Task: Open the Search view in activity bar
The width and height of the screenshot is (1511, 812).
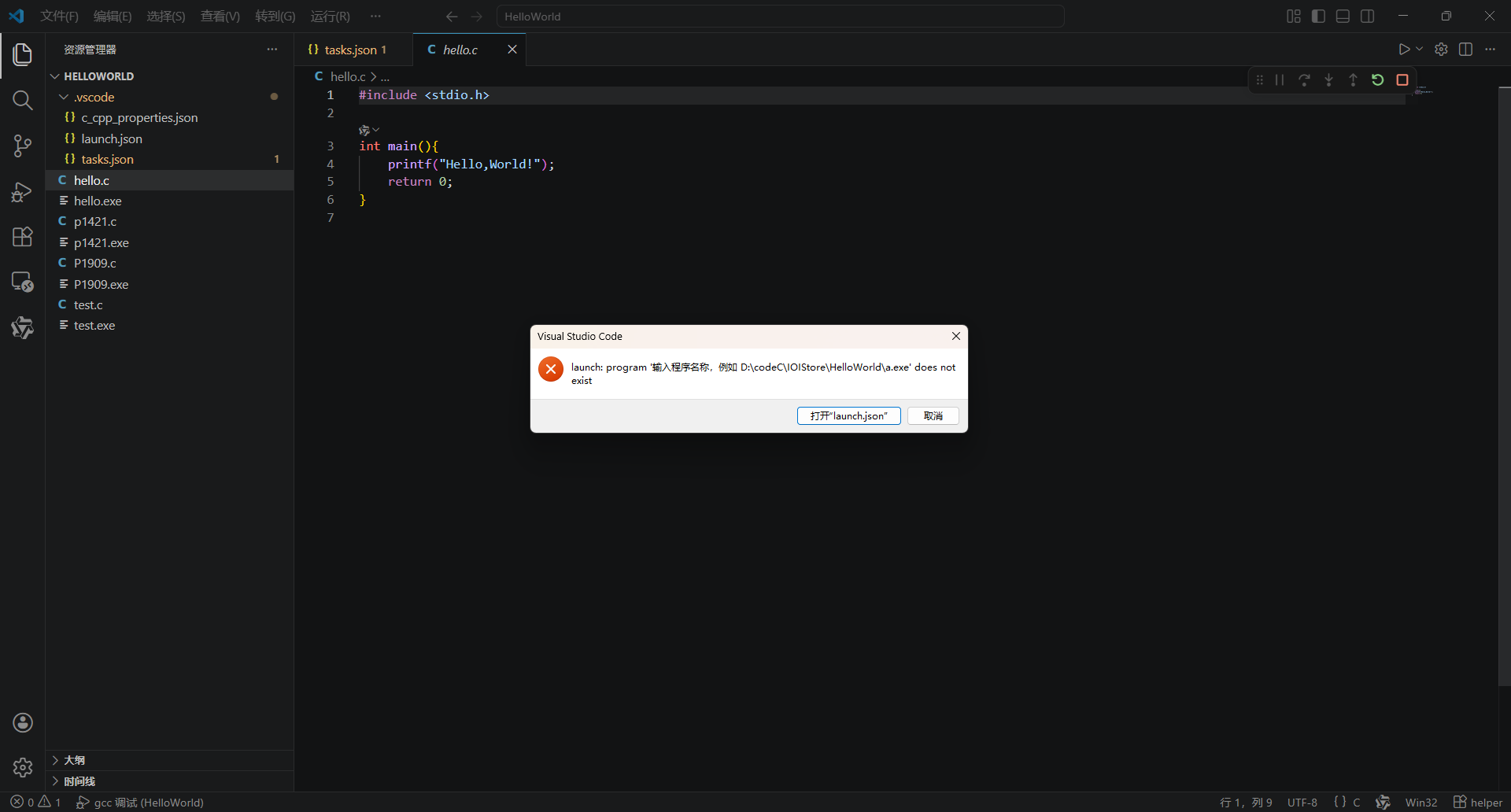Action: point(23,100)
